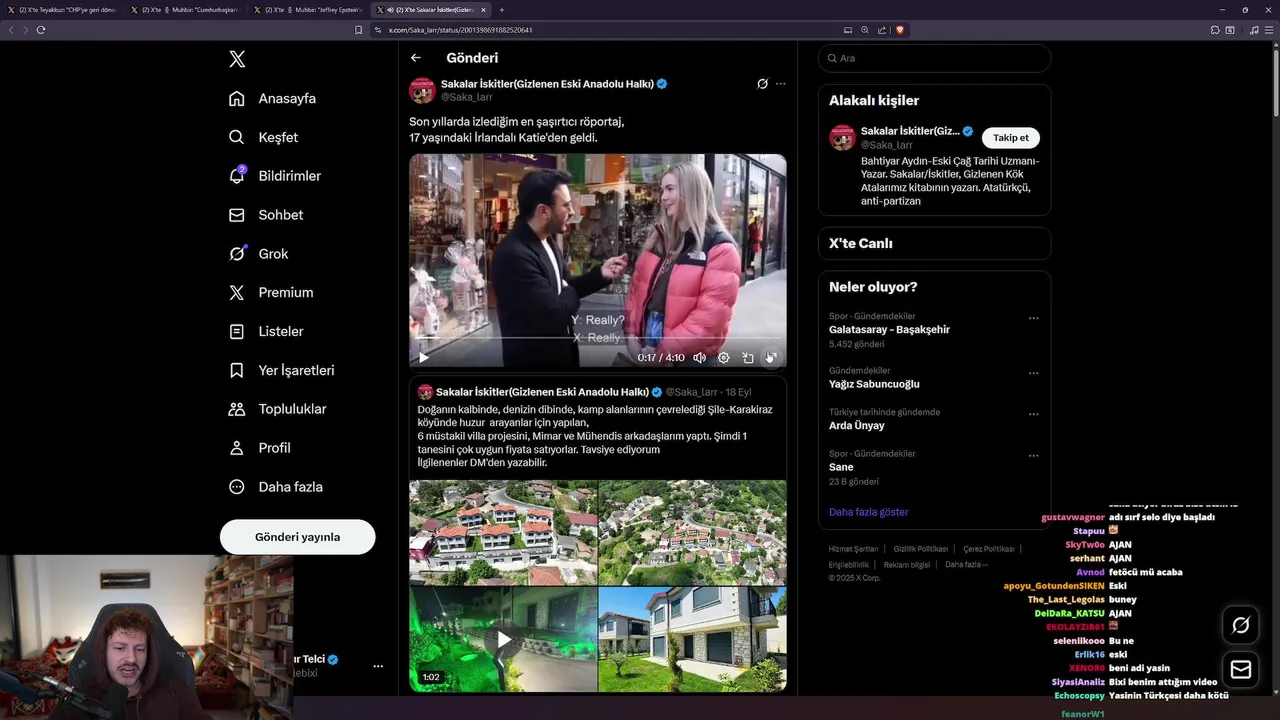1280x720 pixels.
Task: Open the Premium page
Action: click(271, 293)
